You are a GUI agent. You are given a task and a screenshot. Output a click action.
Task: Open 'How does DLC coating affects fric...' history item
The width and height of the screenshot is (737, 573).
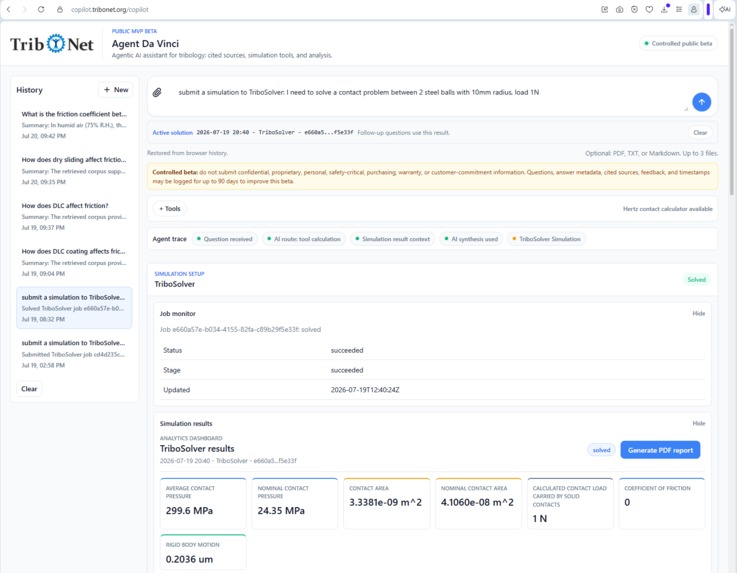click(74, 262)
